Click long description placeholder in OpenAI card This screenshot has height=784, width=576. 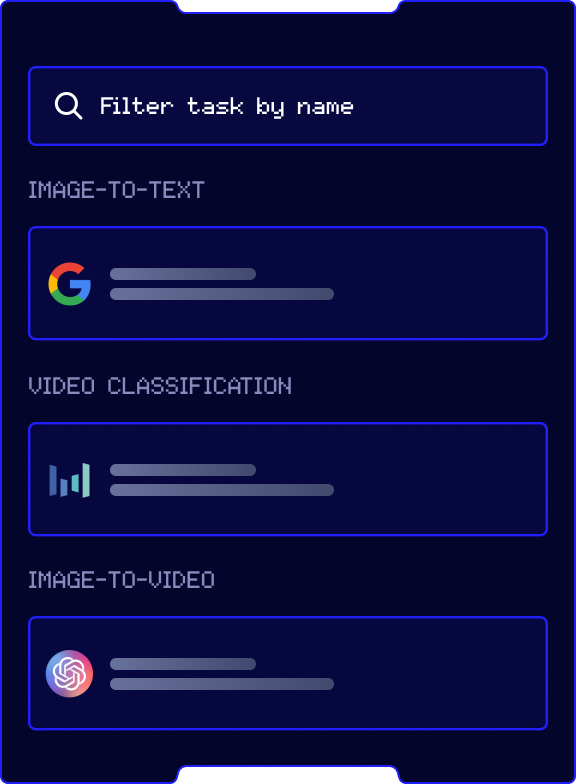[x=222, y=684]
